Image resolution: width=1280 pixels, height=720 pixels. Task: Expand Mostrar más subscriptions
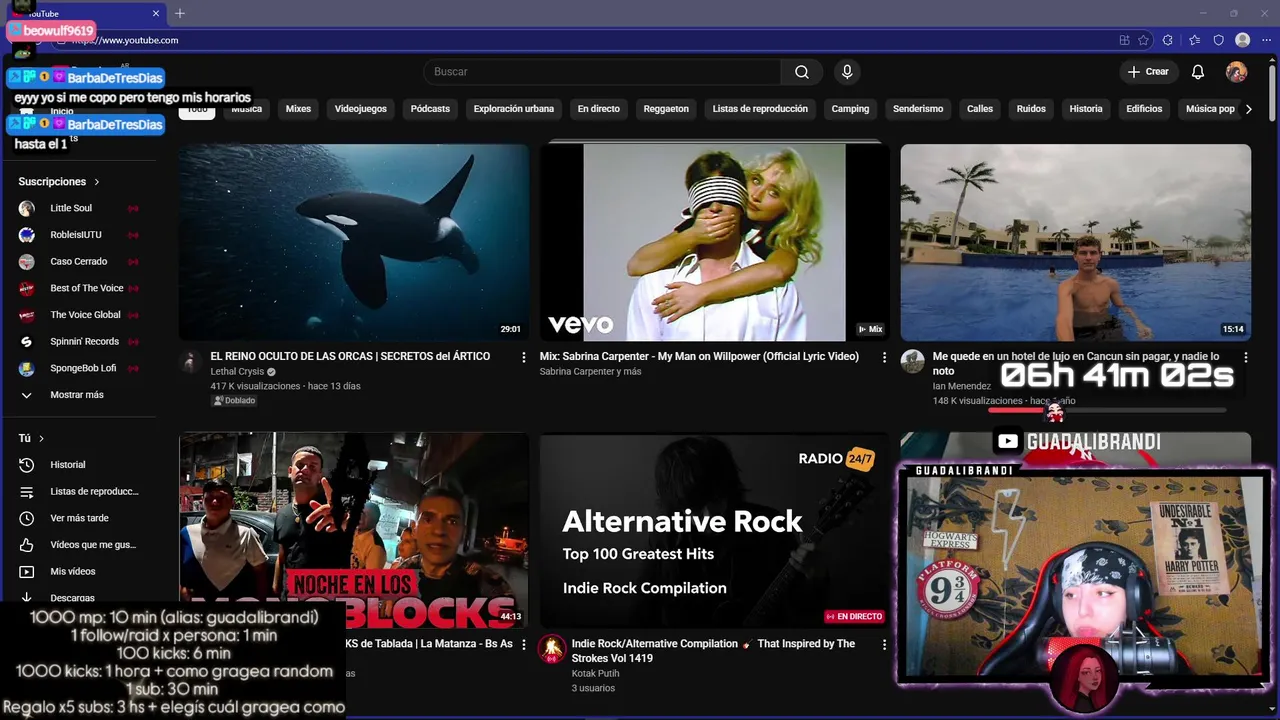[77, 395]
